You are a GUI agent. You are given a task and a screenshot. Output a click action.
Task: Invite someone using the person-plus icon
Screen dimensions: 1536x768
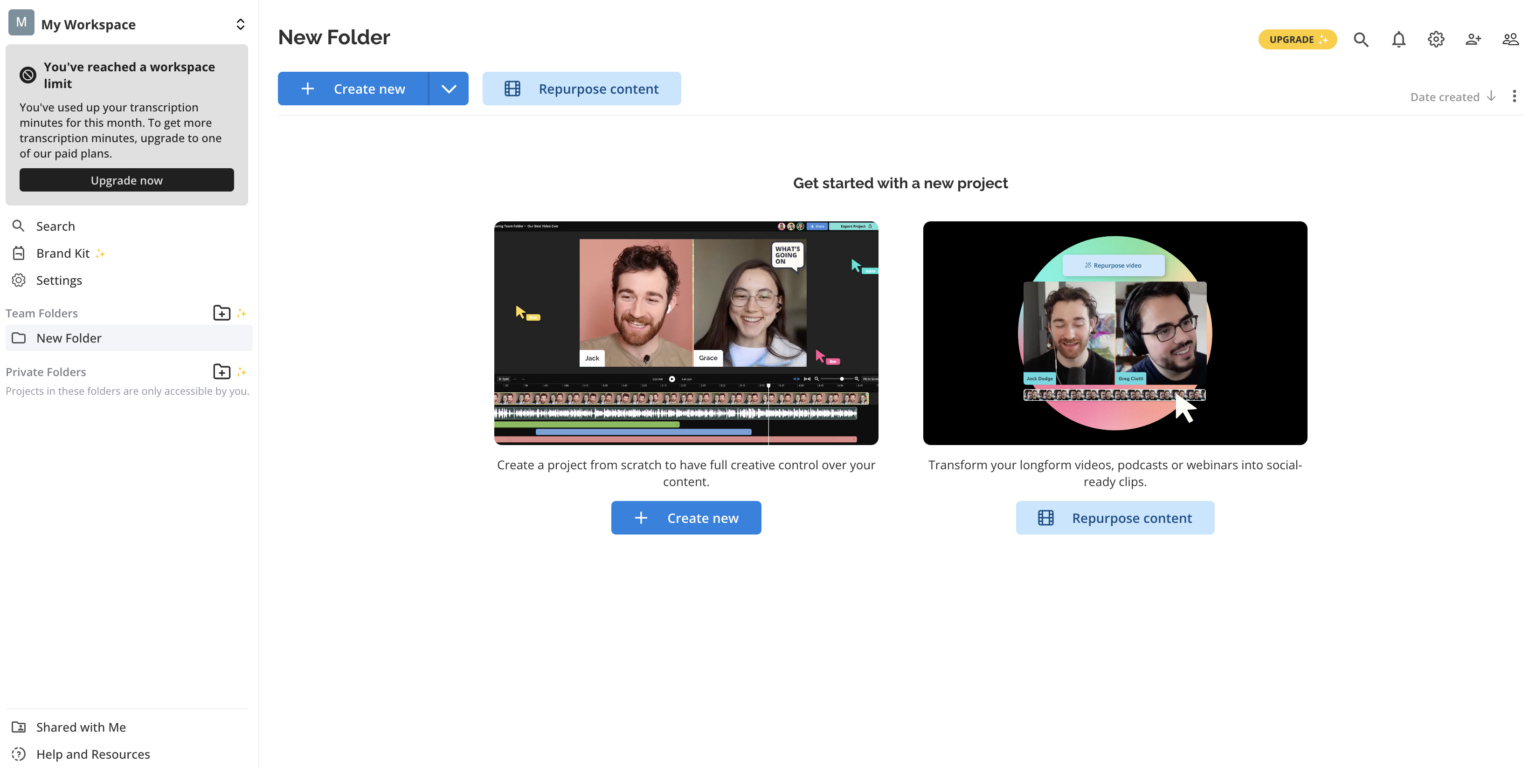1473,39
